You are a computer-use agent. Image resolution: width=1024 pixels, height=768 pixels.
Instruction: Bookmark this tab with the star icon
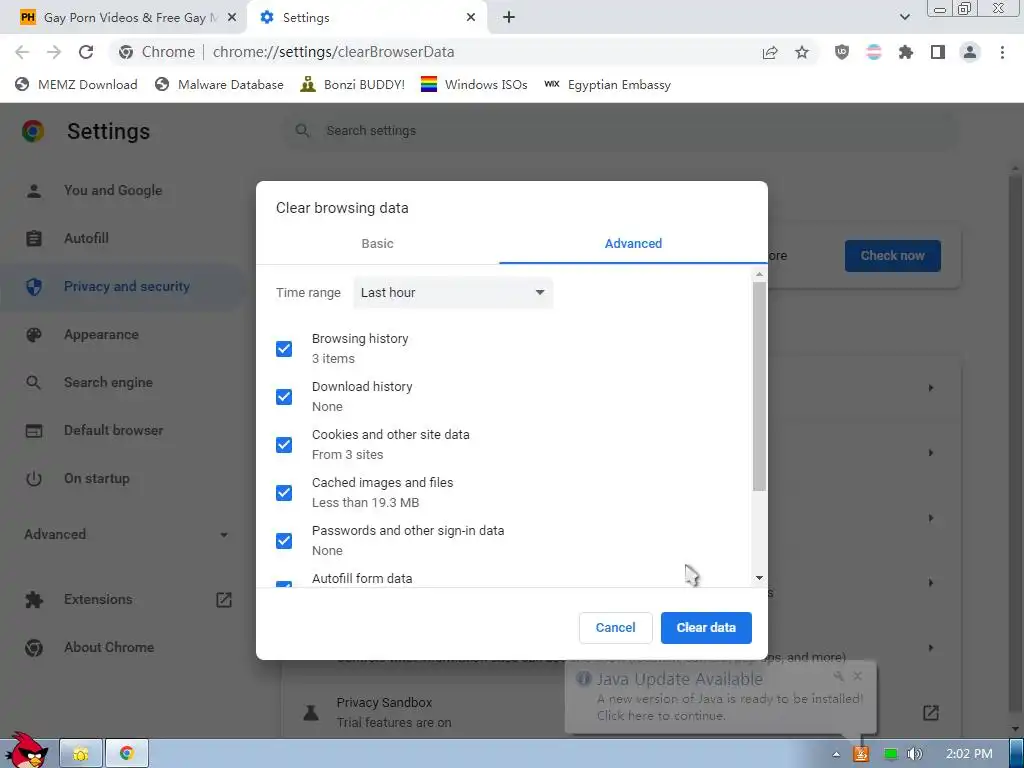click(802, 52)
